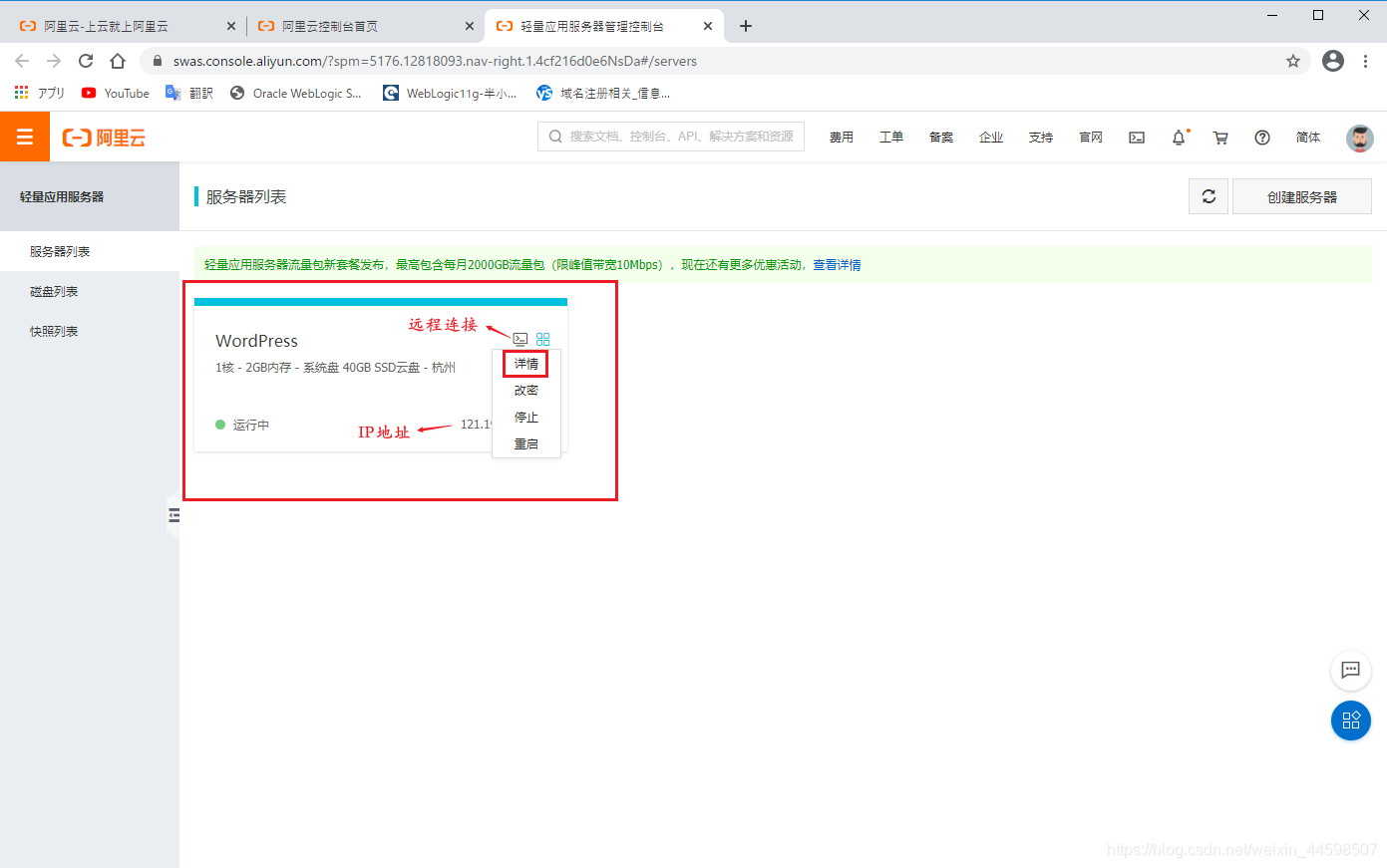Image resolution: width=1387 pixels, height=868 pixels.
Task: Open the 查看详情 link in the banner
Action: [837, 265]
